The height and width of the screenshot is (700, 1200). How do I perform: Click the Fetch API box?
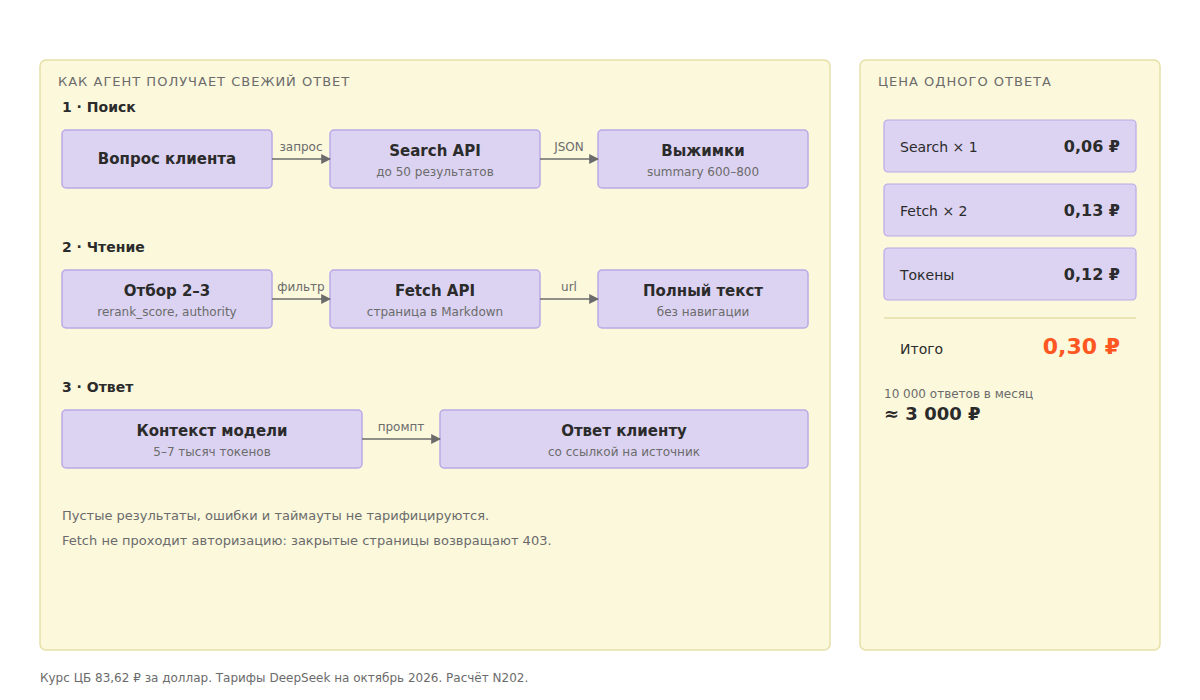(x=435, y=299)
